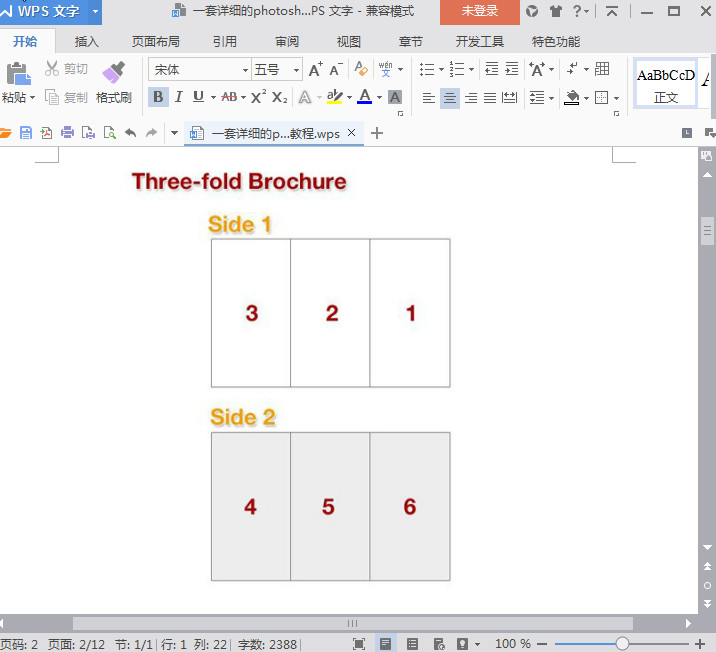Screen dimensions: 716x652
Task: Click the distributed alignment icon
Action: tap(509, 97)
